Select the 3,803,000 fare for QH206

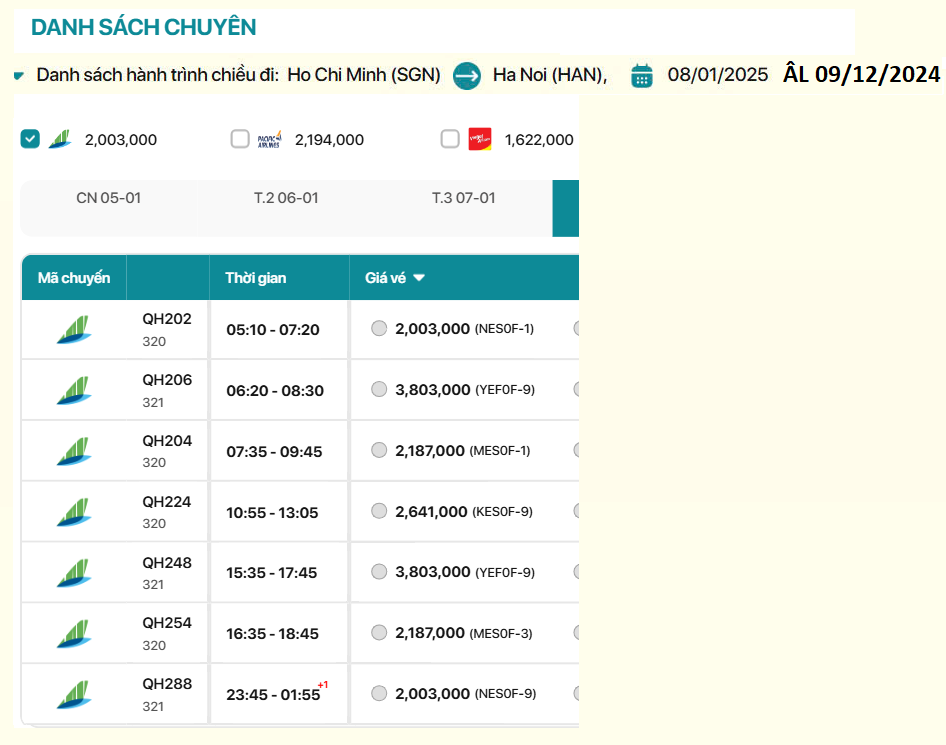(x=379, y=389)
